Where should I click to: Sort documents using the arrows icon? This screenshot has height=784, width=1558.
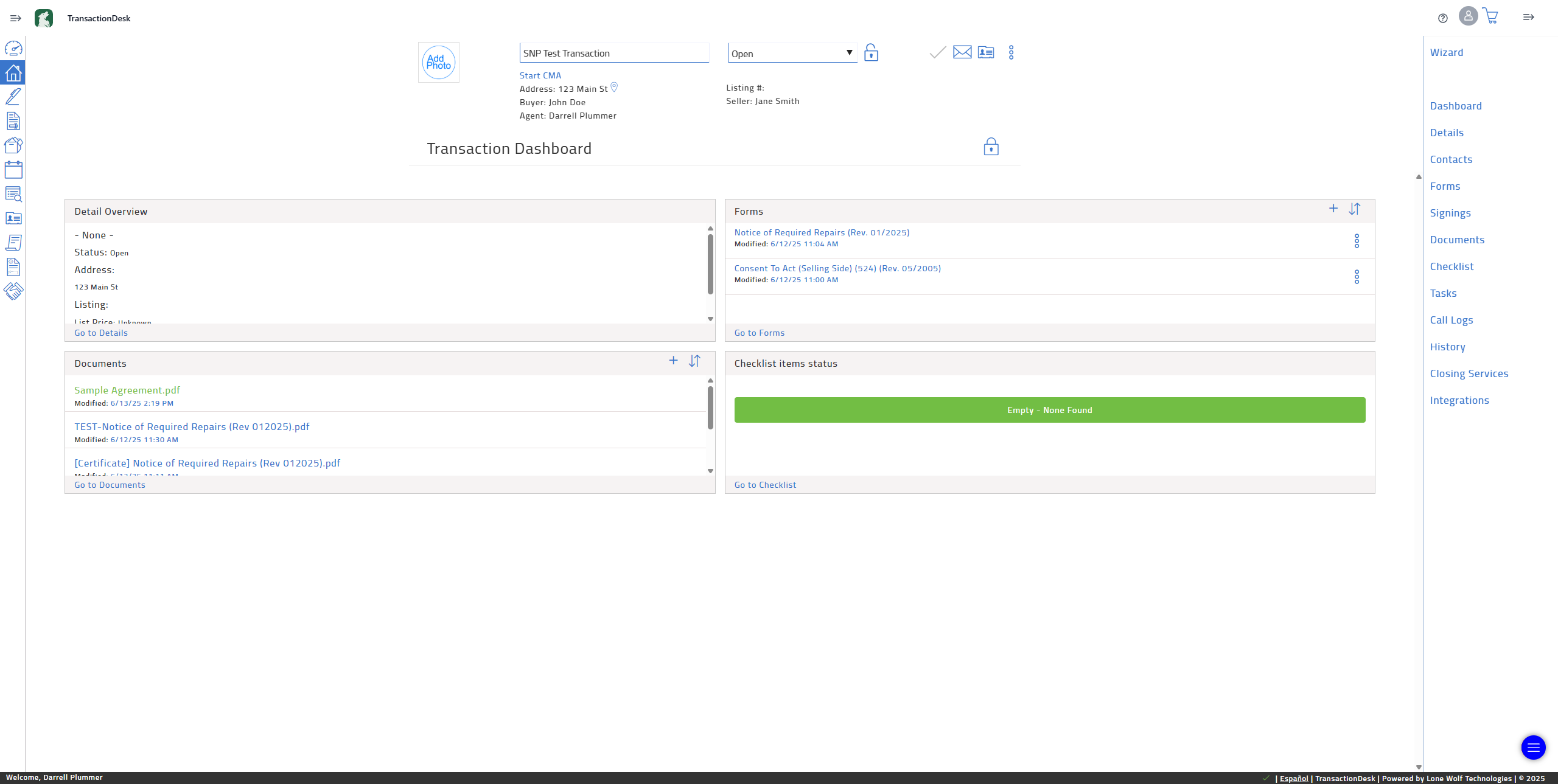coord(694,361)
